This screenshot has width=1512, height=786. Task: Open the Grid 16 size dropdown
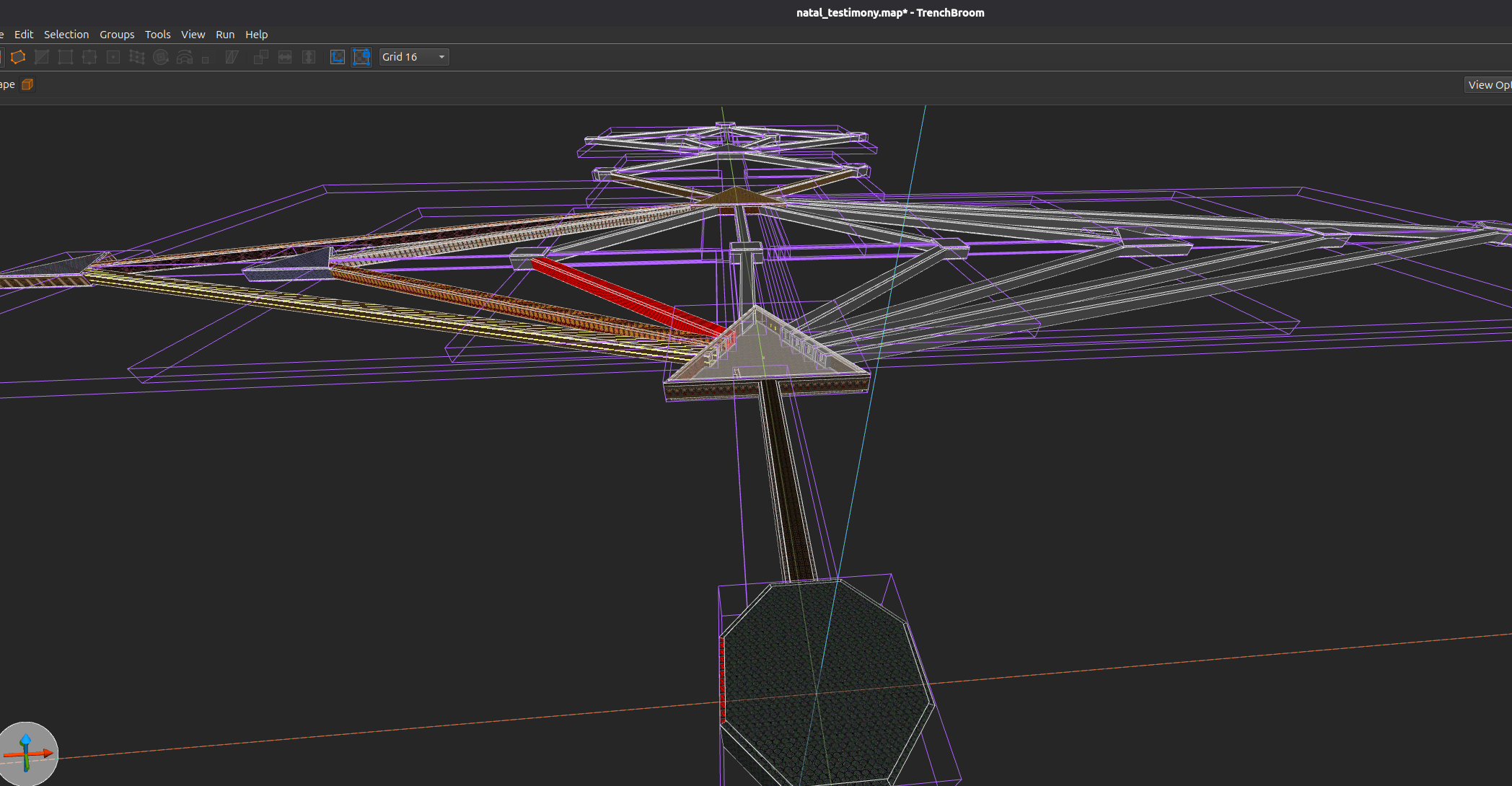click(414, 57)
